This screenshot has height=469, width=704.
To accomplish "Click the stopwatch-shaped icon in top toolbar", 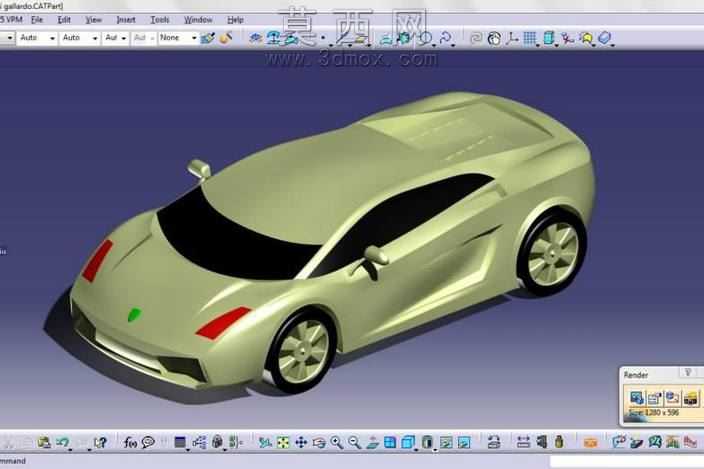I will [494, 39].
